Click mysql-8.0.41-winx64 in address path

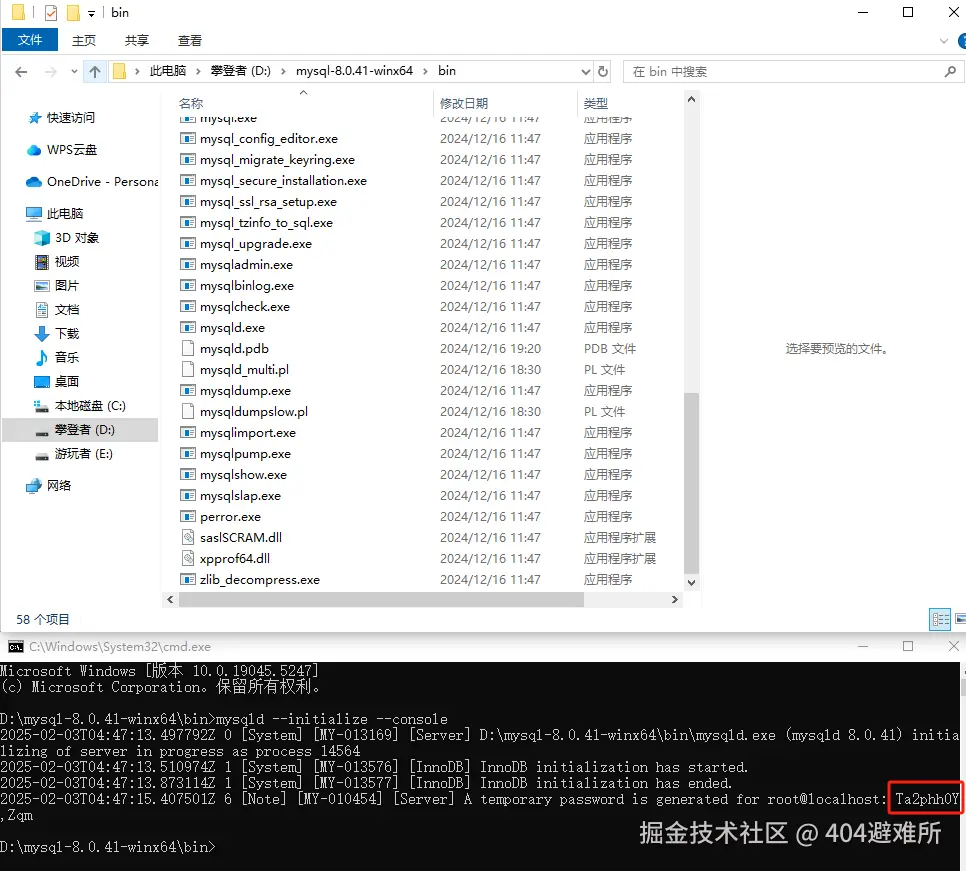(354, 71)
